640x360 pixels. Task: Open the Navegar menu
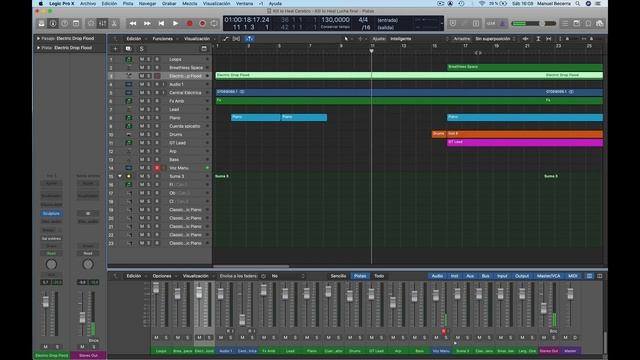pos(147,3)
